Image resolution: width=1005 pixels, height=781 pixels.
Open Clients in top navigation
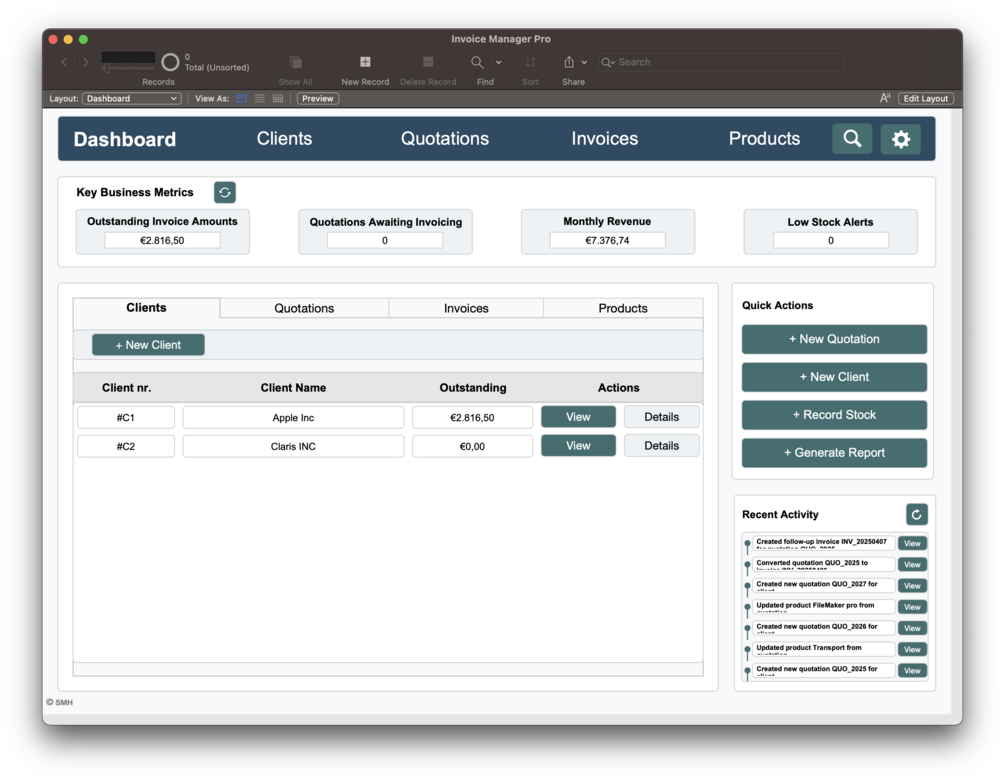(x=284, y=138)
